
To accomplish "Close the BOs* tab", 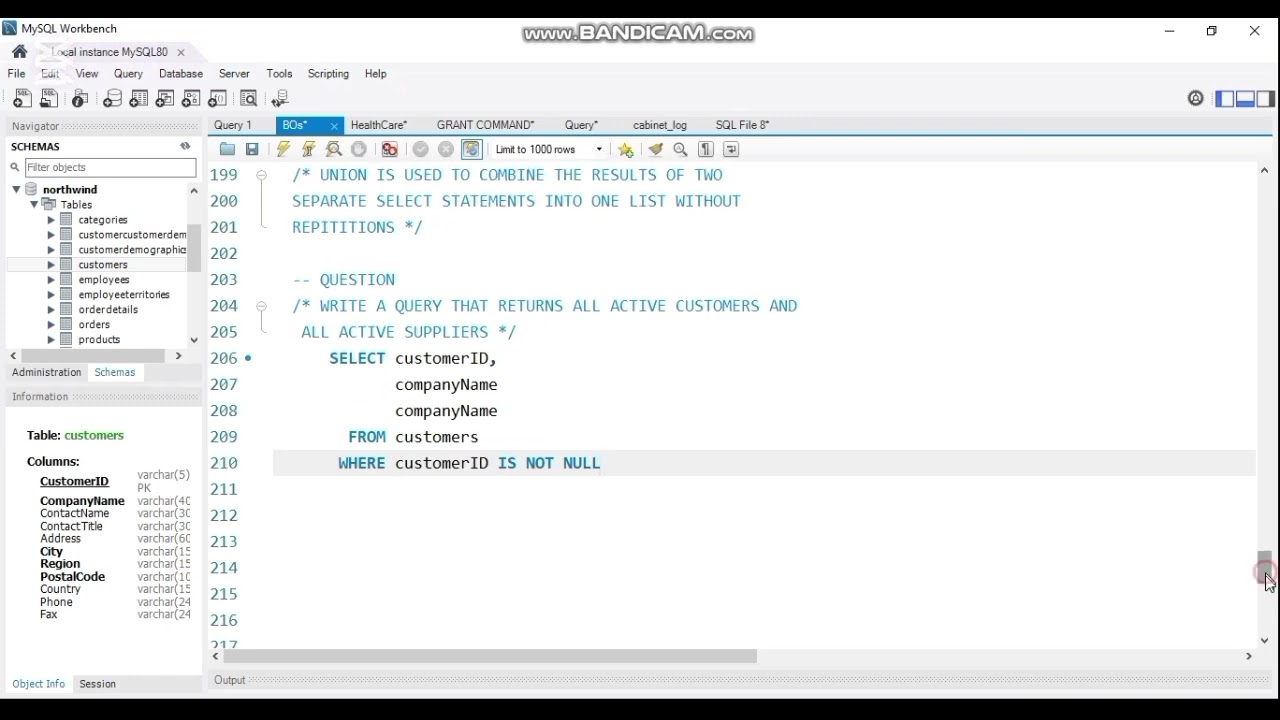I will coord(334,126).
